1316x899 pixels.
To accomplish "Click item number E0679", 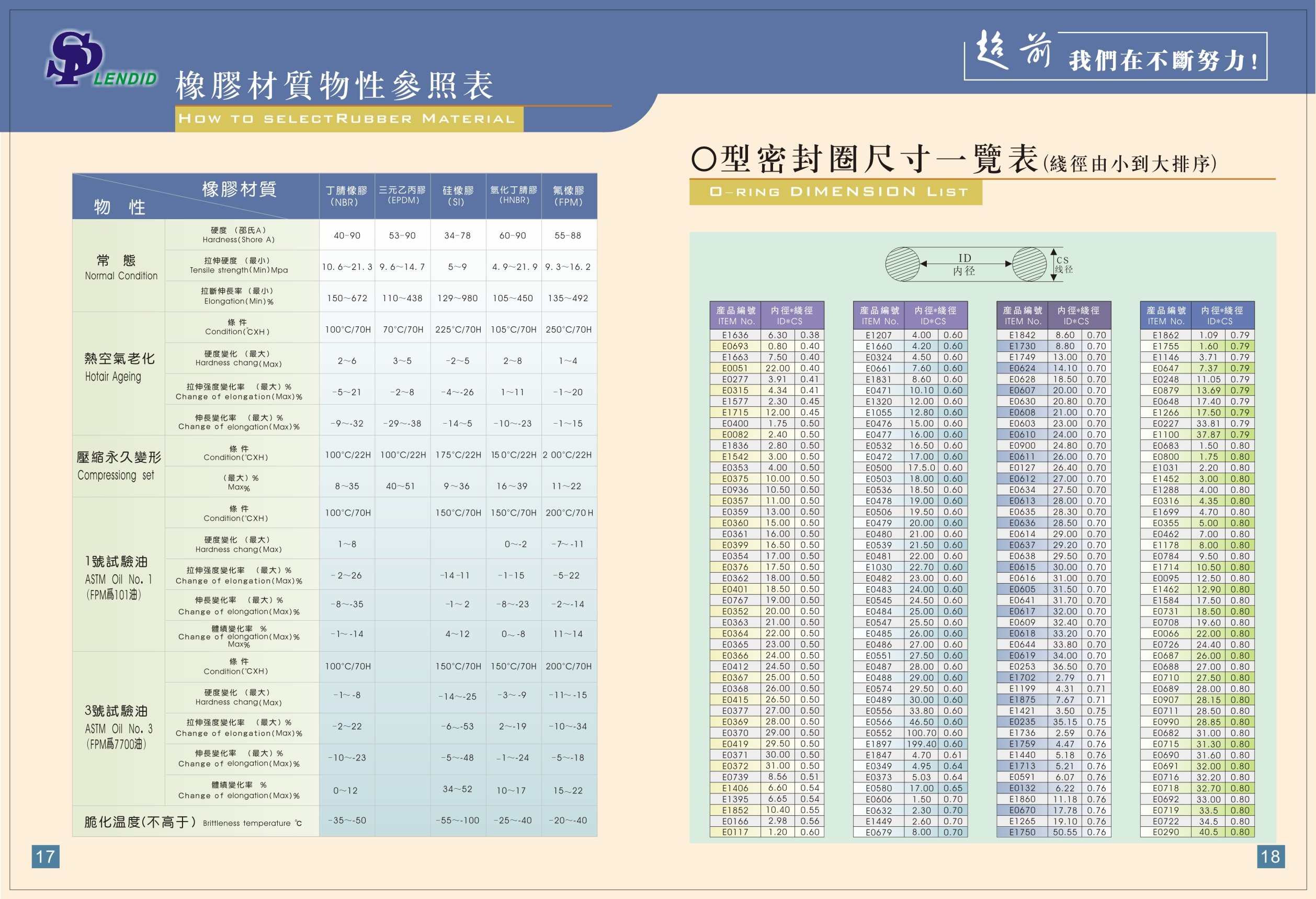I will (x=878, y=832).
